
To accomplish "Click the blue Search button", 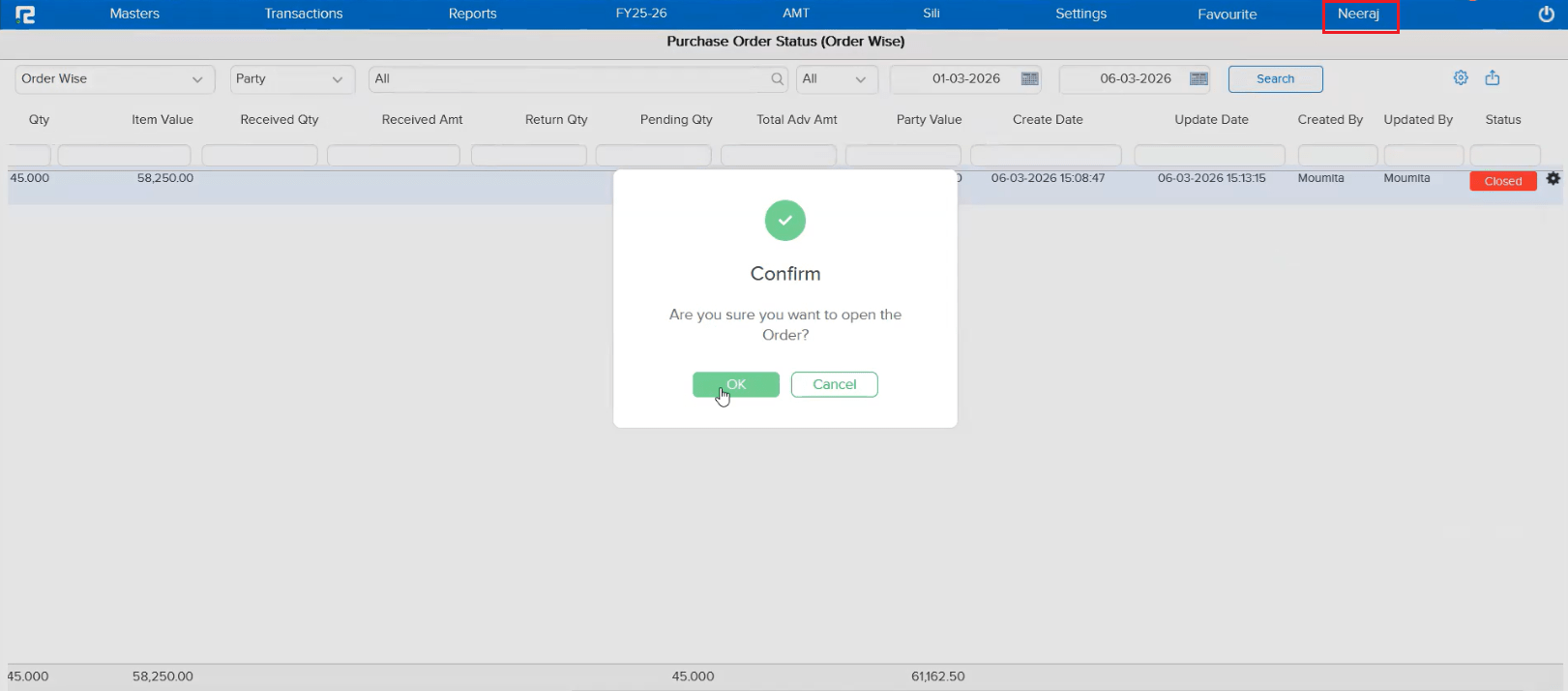I will tap(1275, 79).
